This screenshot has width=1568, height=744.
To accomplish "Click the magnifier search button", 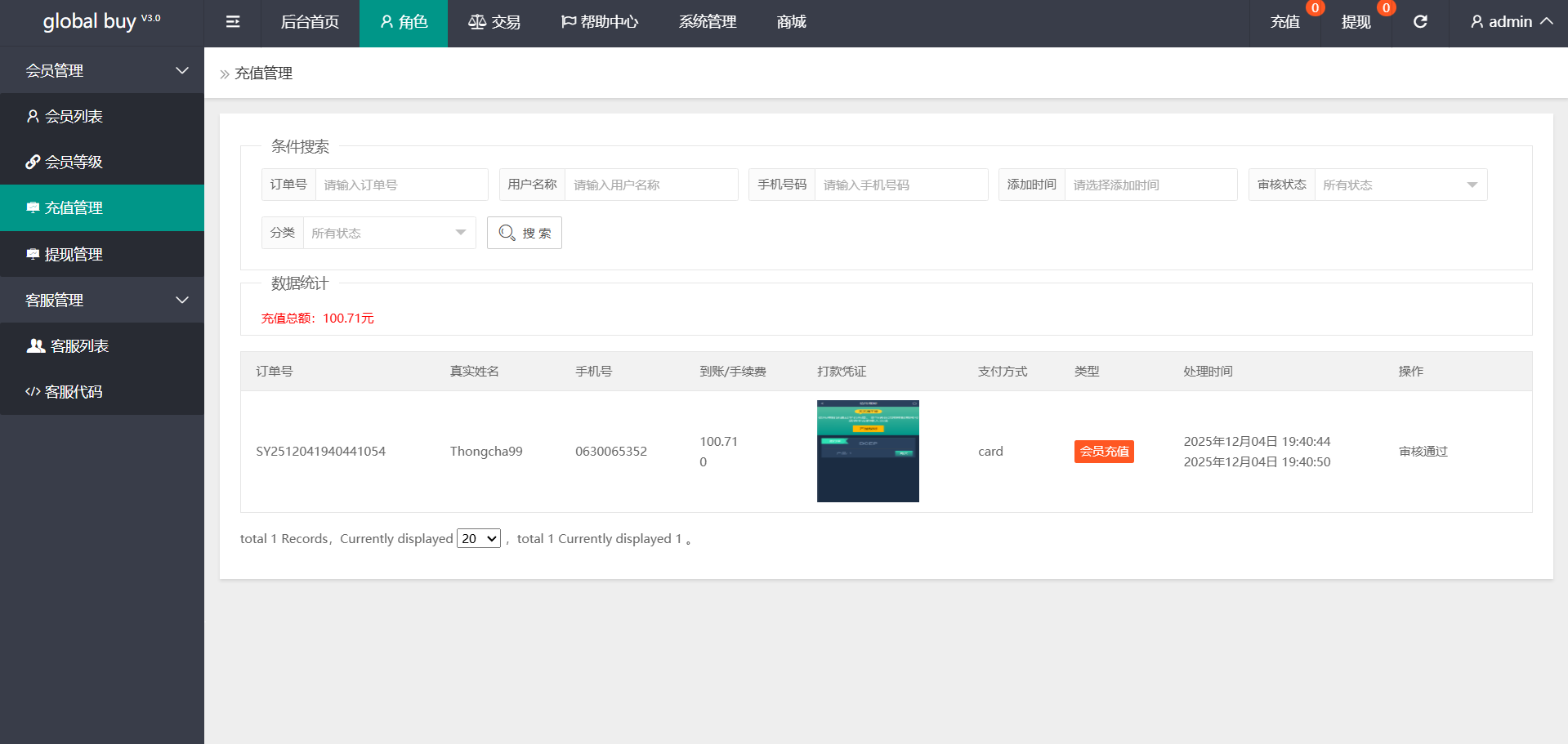I will [x=525, y=233].
